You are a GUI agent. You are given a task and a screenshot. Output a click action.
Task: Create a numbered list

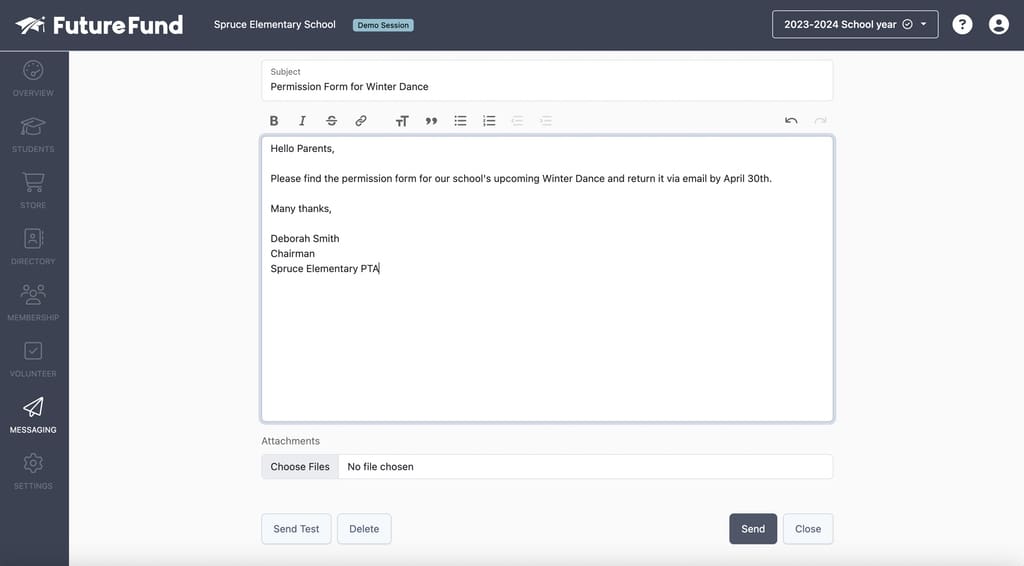point(489,121)
